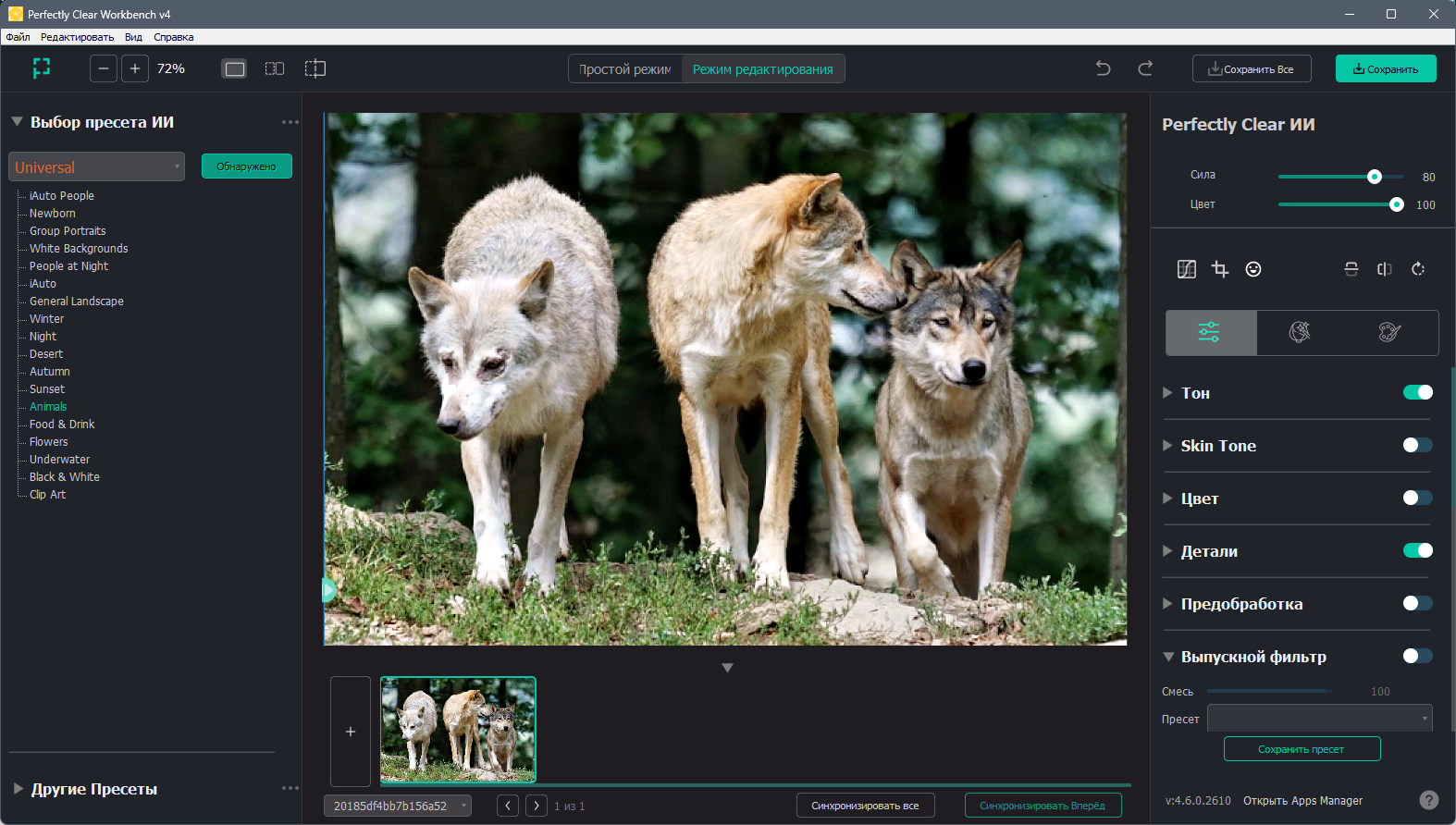This screenshot has width=1456, height=825.
Task: Click the Сохранить Все button
Action: click(1252, 69)
